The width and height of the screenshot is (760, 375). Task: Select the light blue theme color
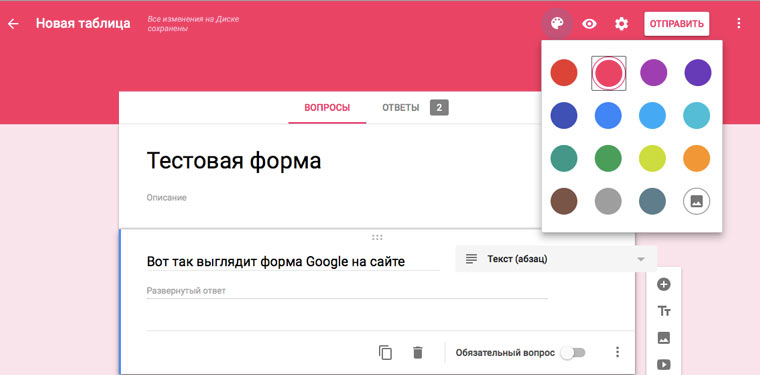(652, 116)
